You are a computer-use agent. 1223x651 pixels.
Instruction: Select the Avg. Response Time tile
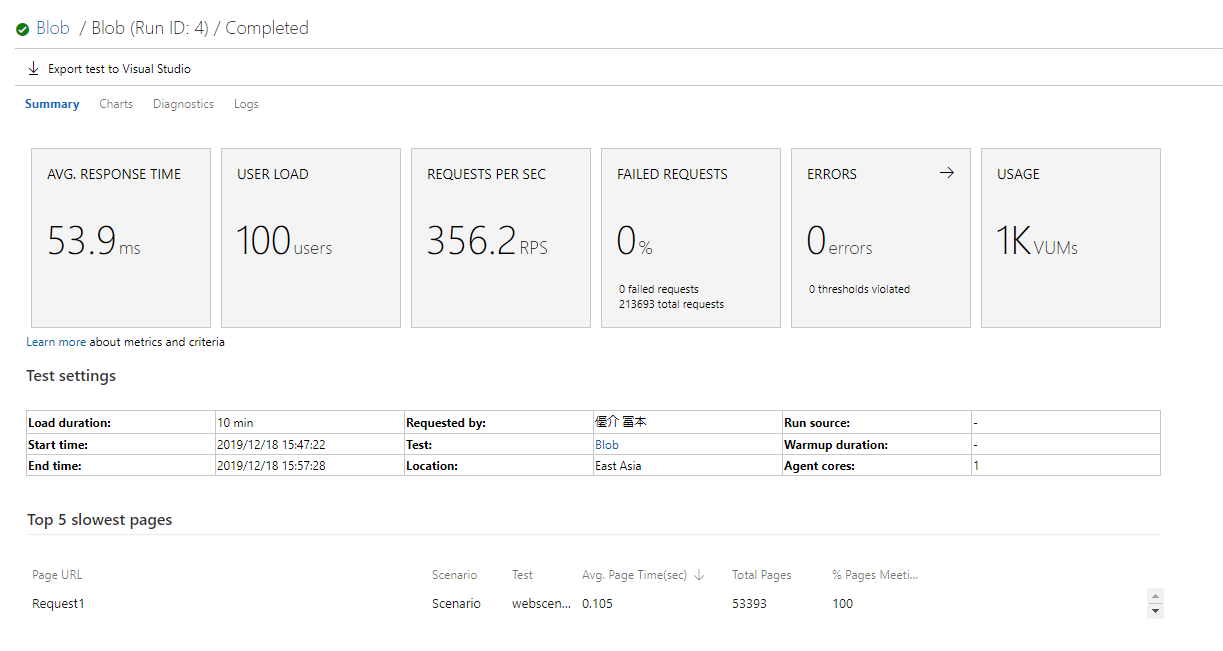point(121,238)
